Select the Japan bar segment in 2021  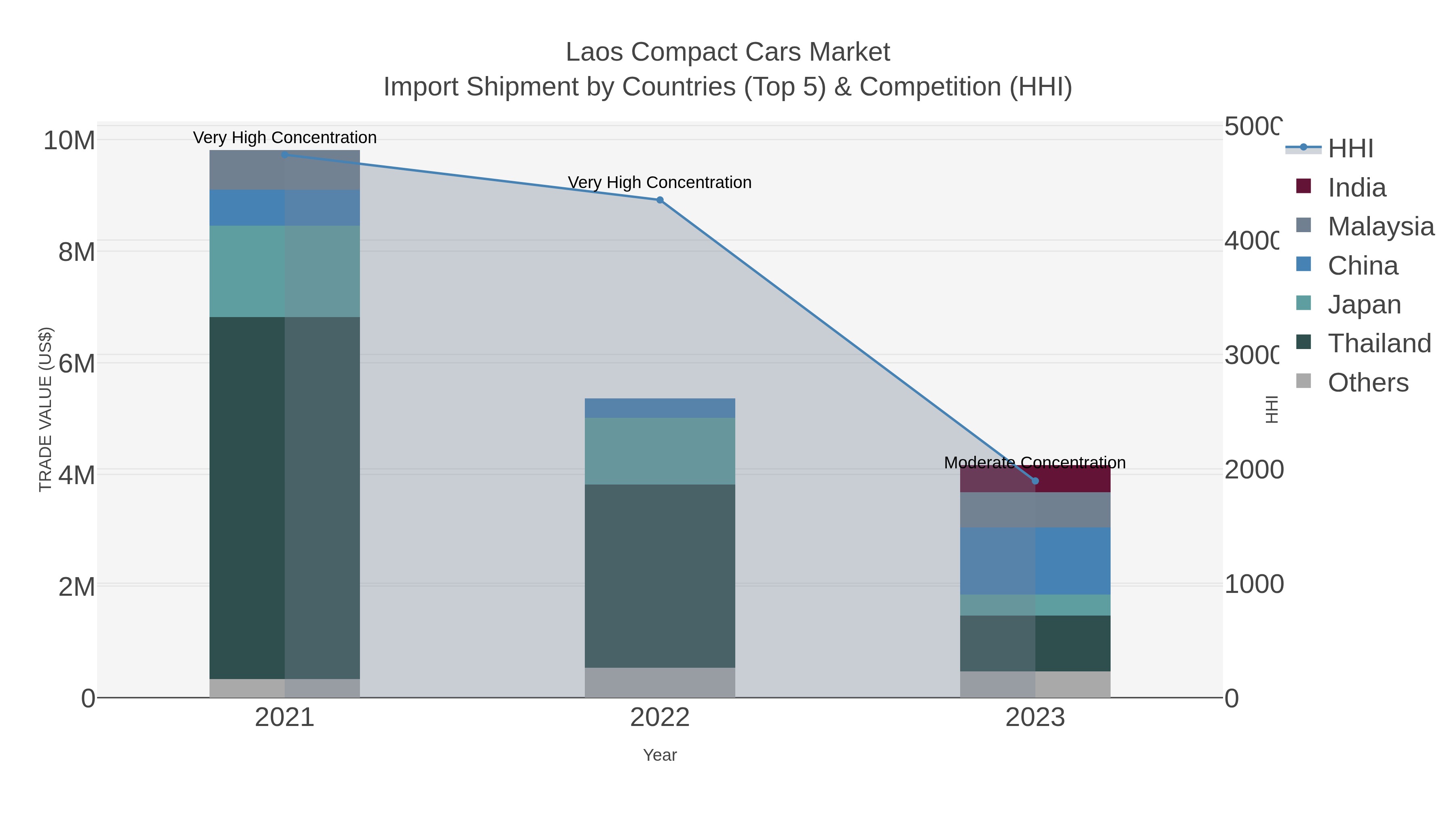285,271
